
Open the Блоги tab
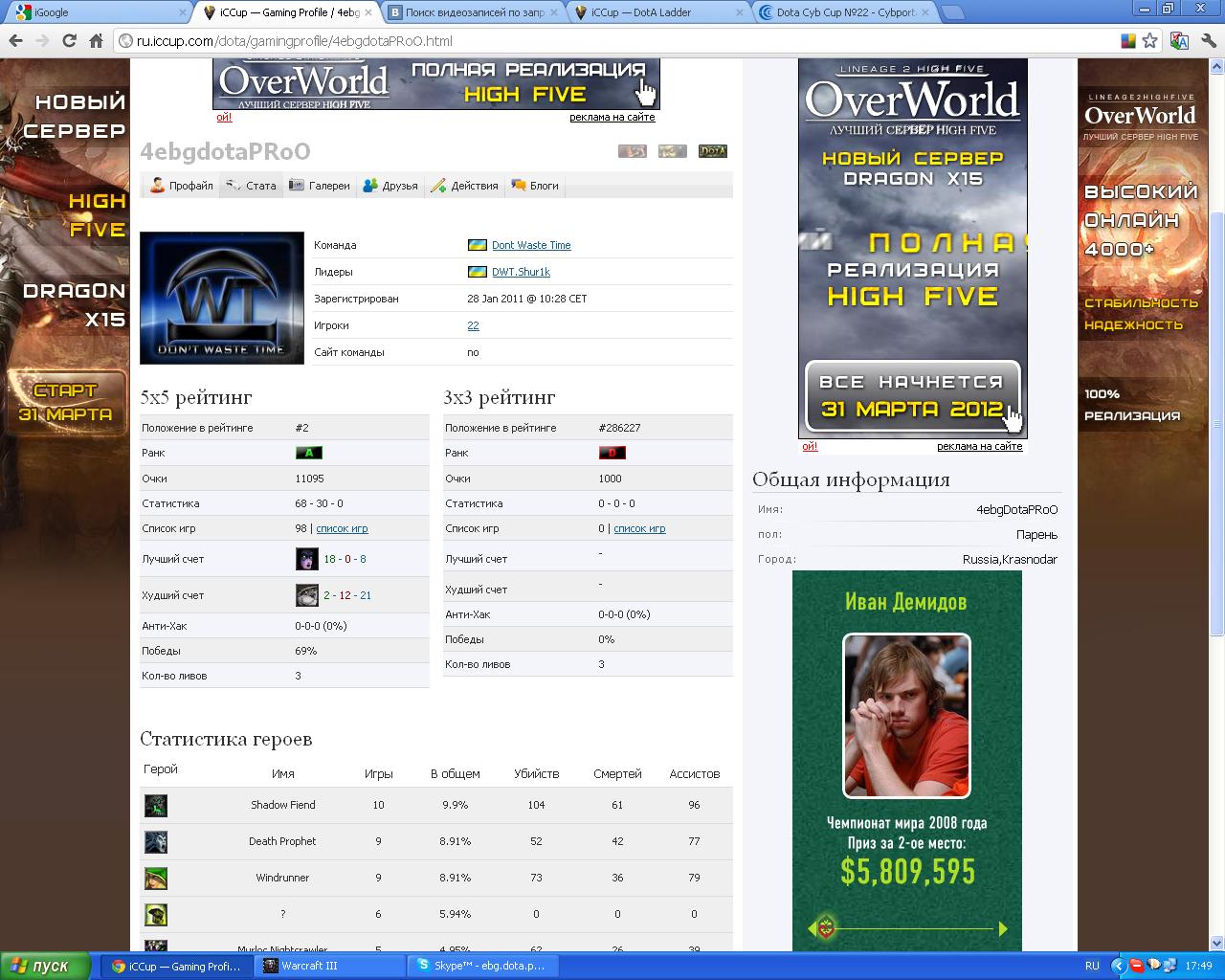(x=535, y=186)
